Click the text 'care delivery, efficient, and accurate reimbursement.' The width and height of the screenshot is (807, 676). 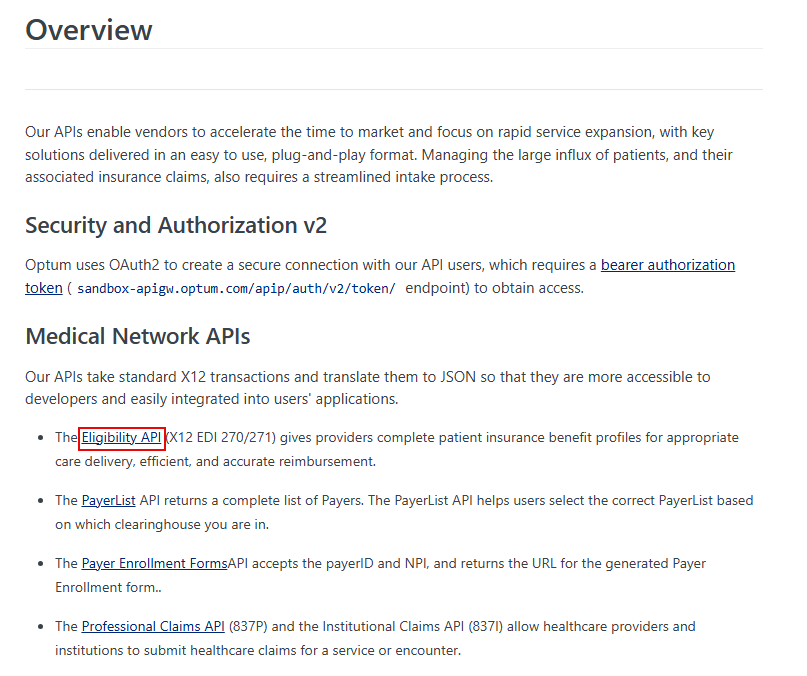tap(216, 462)
